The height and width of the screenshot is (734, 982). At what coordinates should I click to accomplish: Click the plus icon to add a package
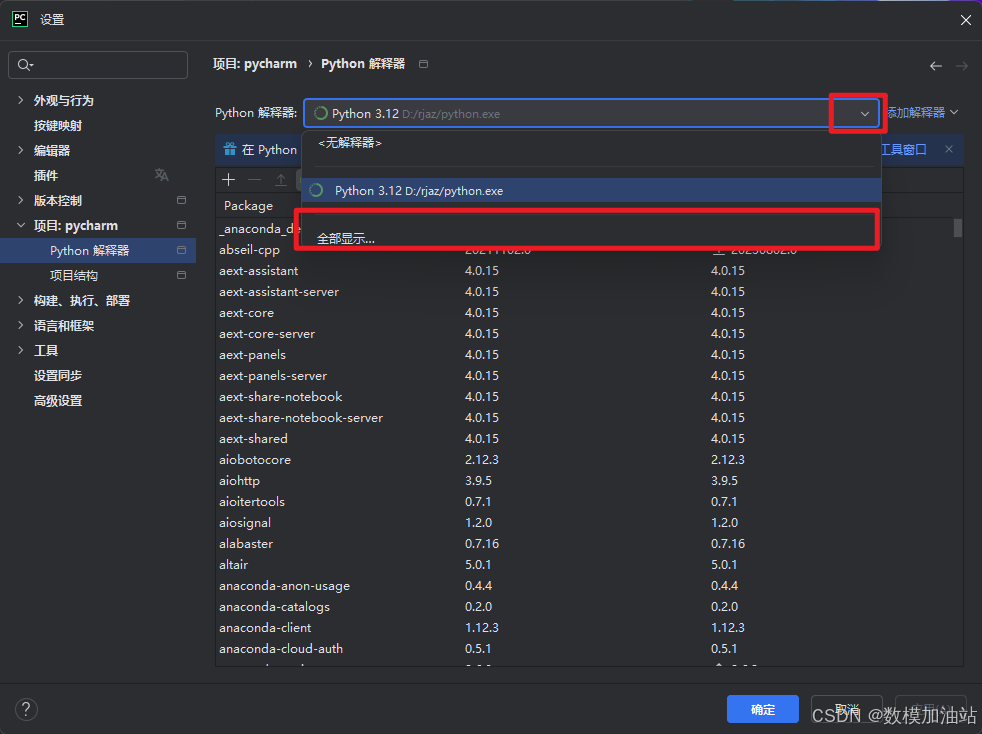click(x=229, y=180)
